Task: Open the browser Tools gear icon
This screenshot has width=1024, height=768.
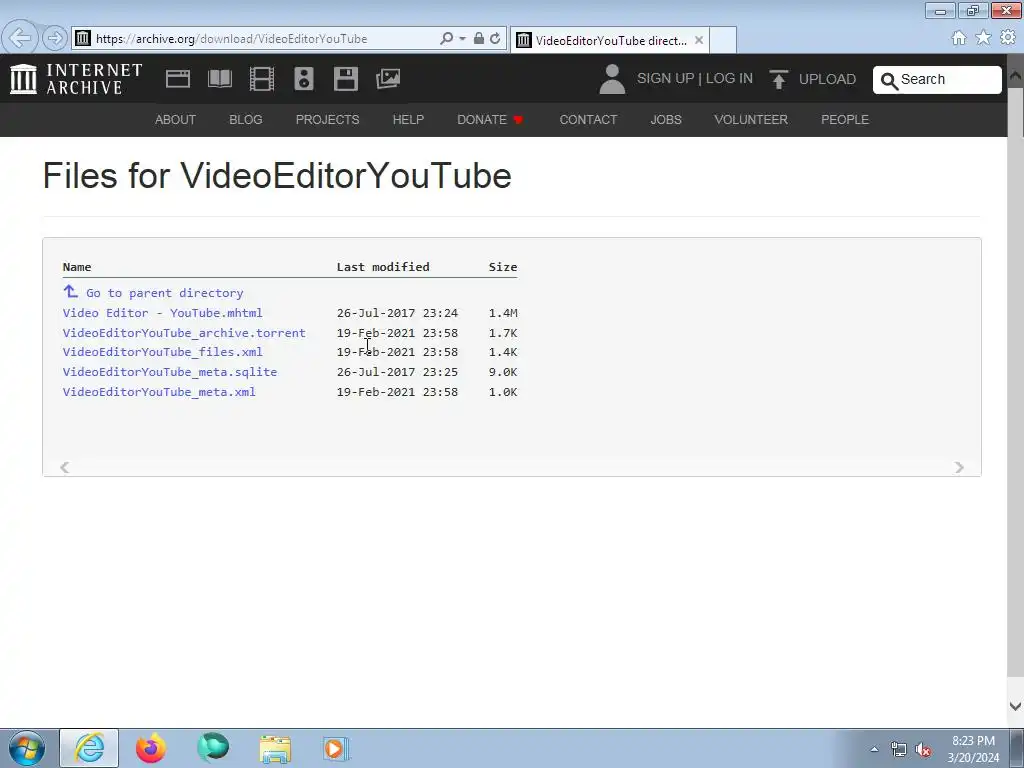Action: (x=1008, y=38)
